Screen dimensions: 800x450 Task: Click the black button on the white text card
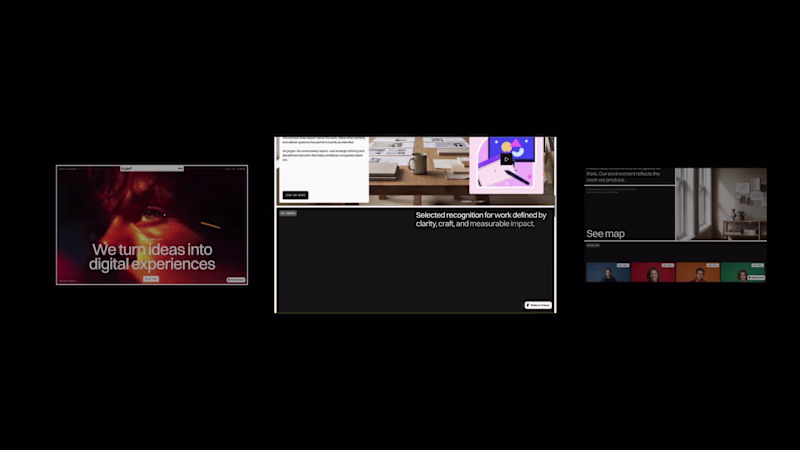coord(295,195)
